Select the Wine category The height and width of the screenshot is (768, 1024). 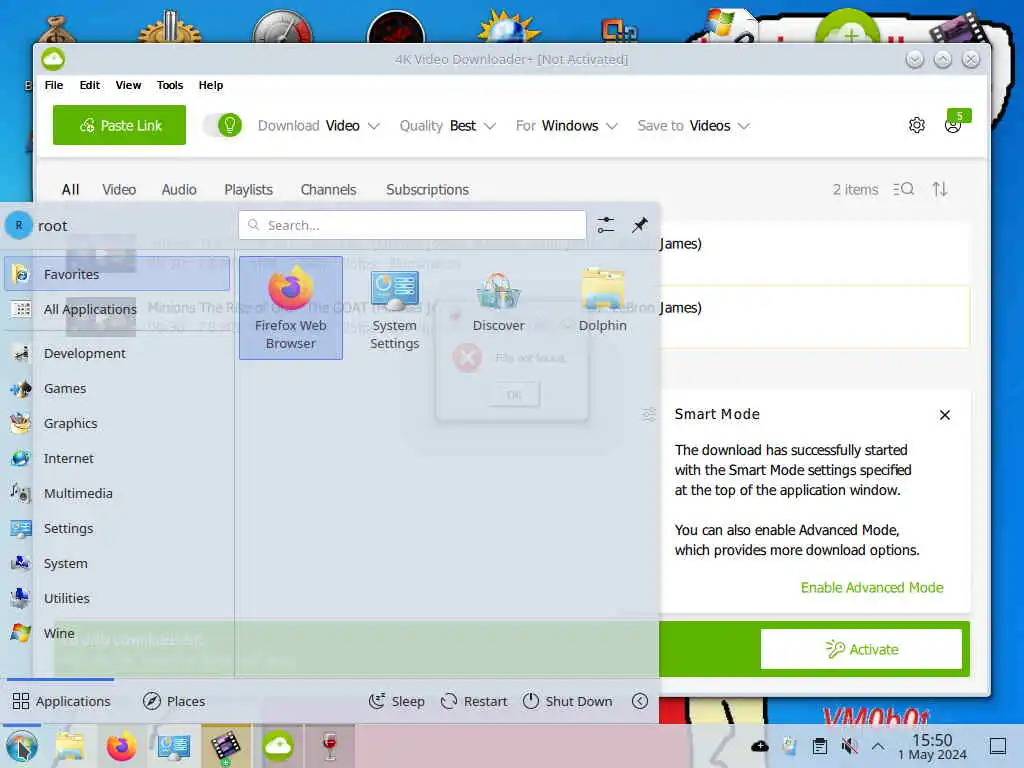(x=117, y=633)
